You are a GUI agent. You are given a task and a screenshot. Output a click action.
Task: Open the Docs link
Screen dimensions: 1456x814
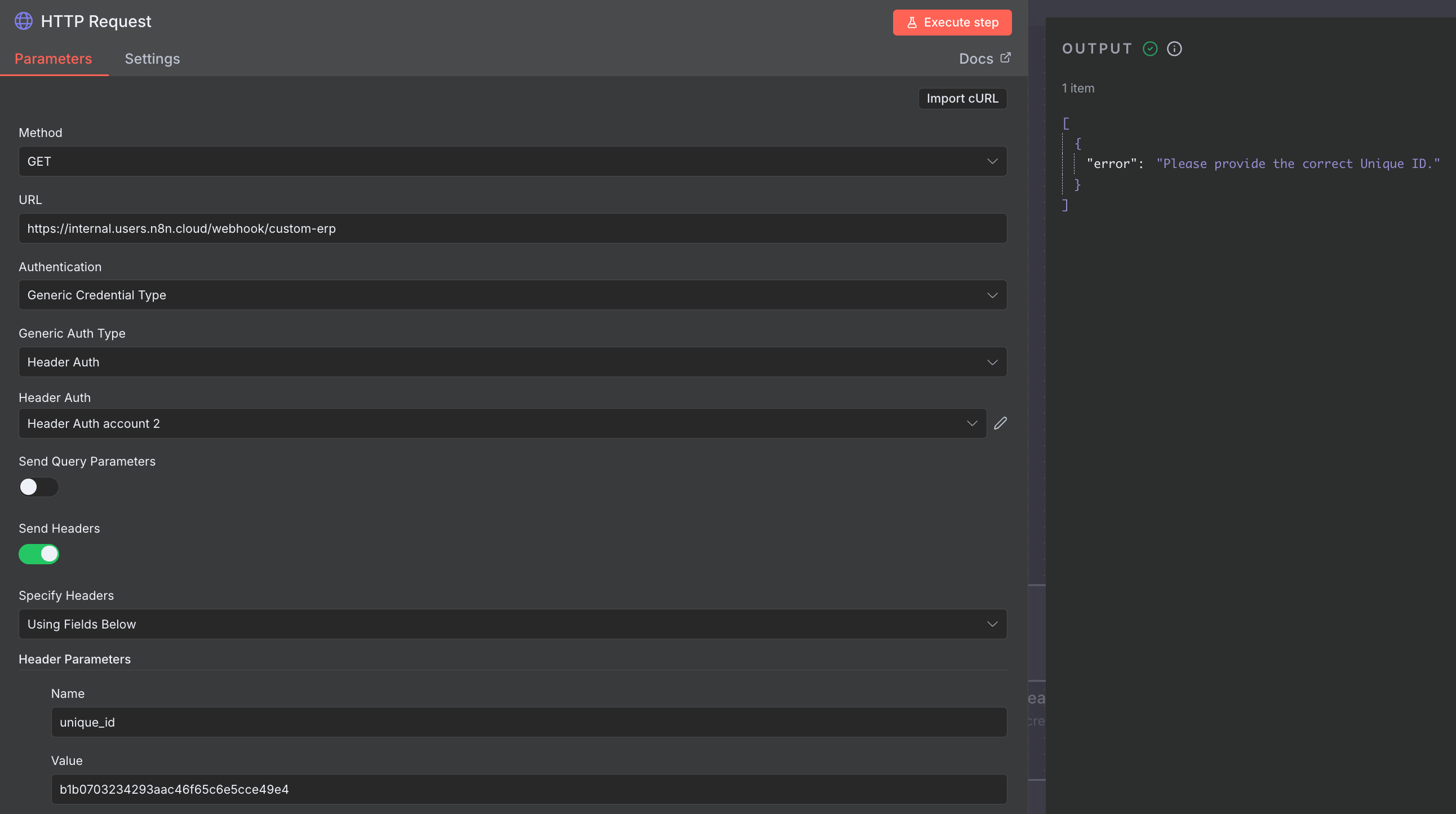click(x=975, y=59)
